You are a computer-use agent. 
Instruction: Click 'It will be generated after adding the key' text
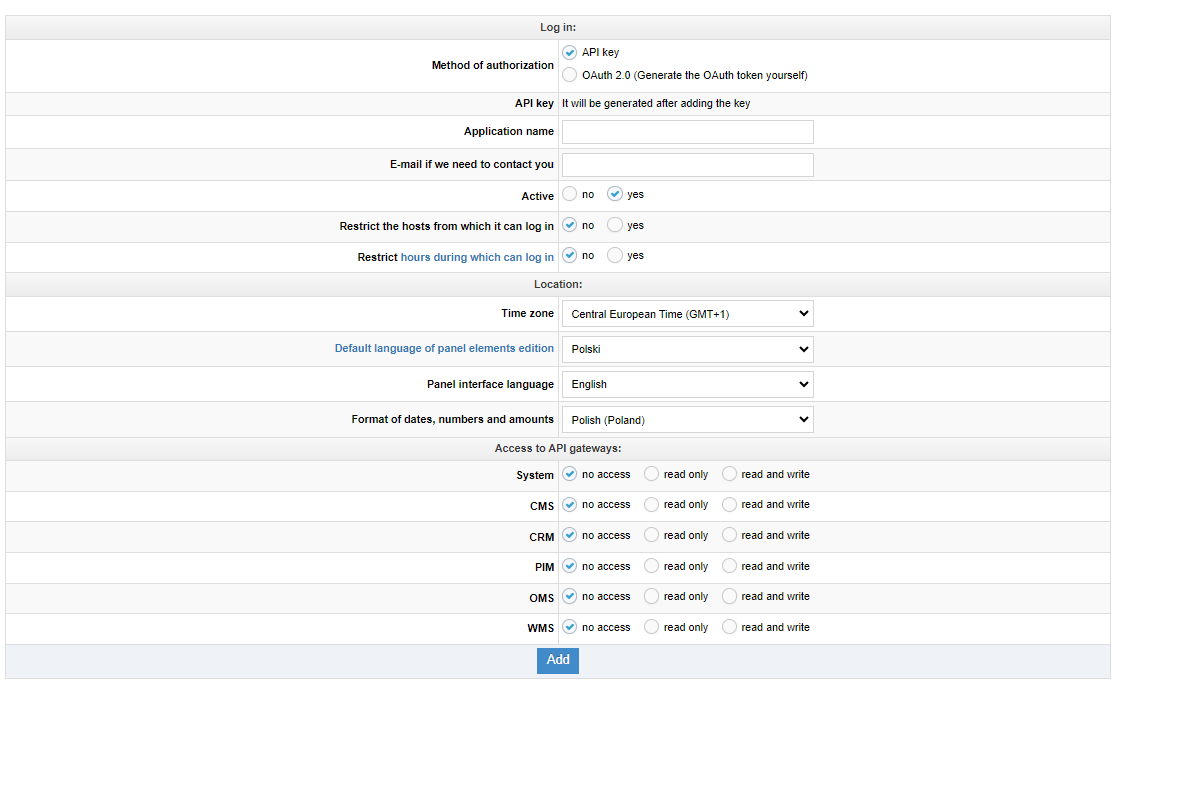click(x=656, y=103)
